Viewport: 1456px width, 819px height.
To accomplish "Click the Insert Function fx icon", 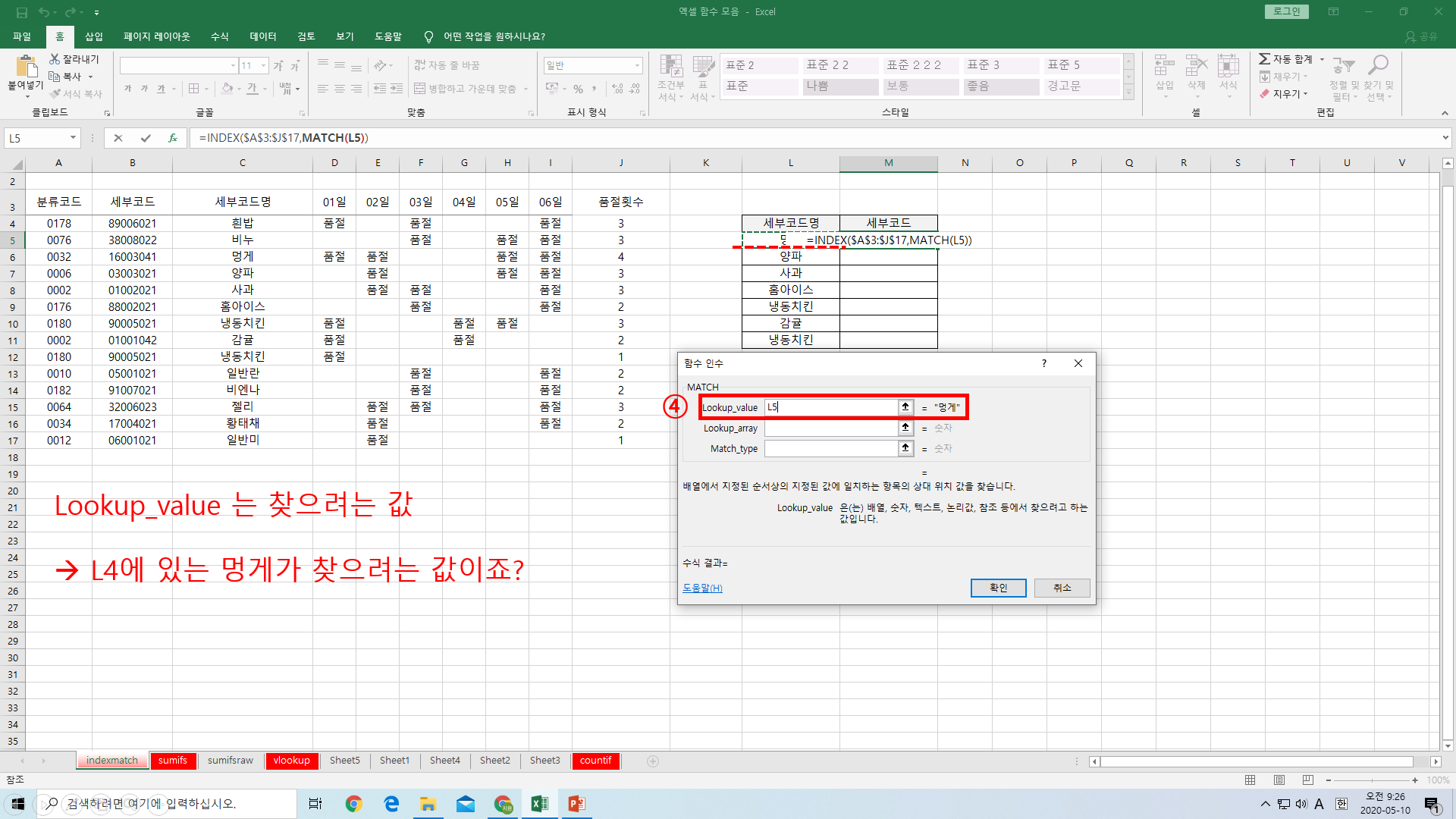I will pyautogui.click(x=173, y=138).
